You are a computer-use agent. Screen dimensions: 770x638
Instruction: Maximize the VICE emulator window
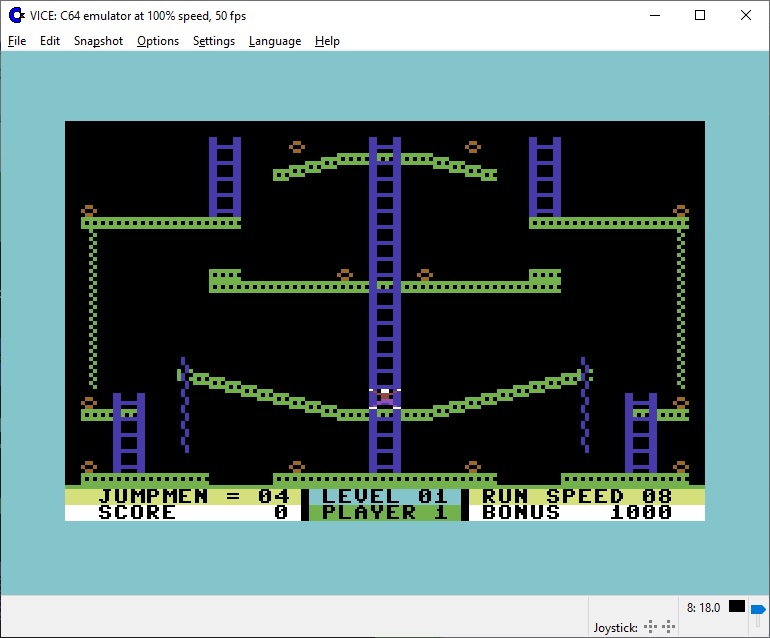click(700, 15)
